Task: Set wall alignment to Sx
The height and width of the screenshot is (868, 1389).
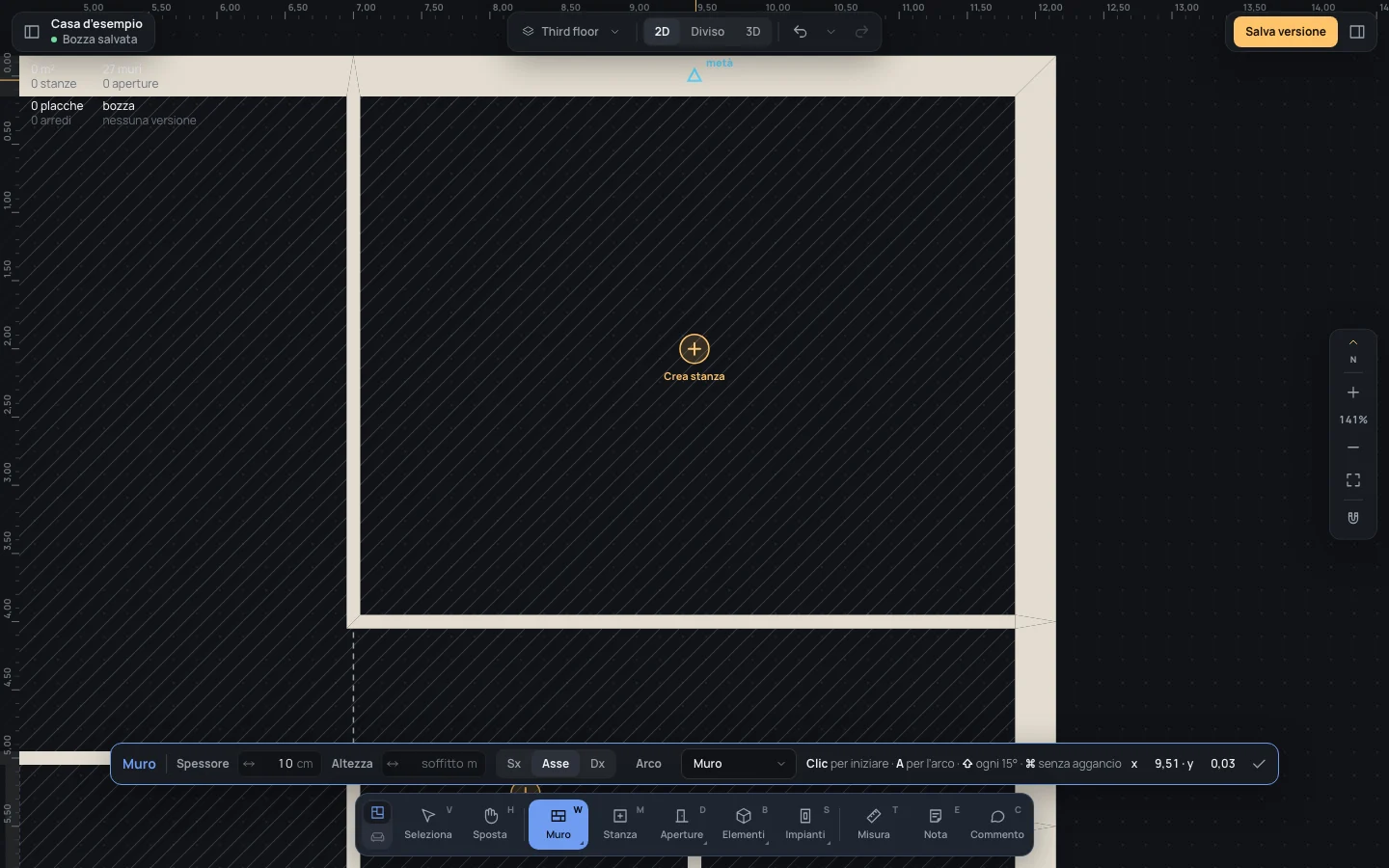Action: (514, 764)
